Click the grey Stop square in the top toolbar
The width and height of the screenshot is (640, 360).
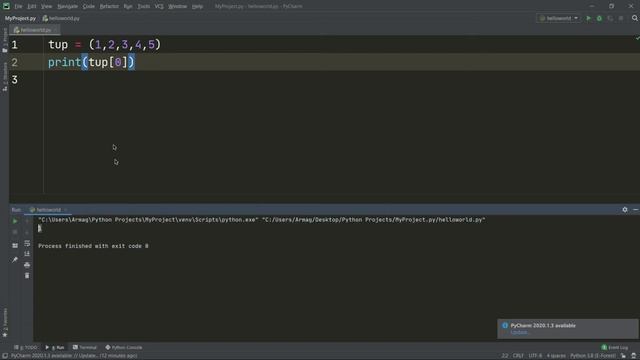point(621,18)
